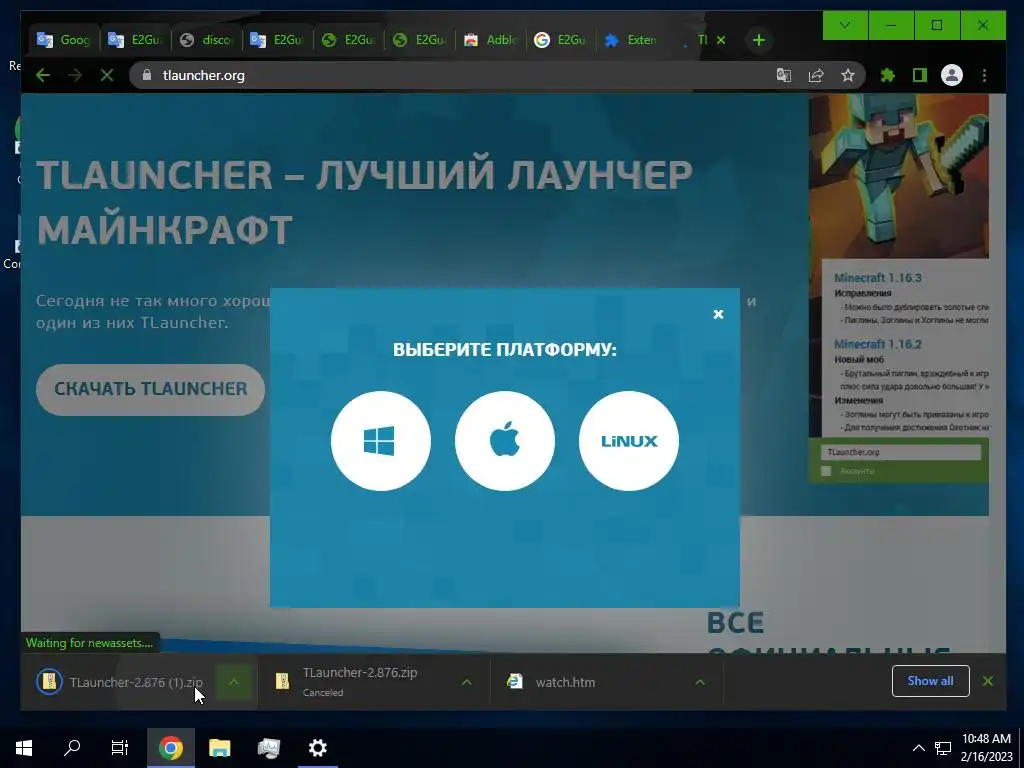Open the Chrome three-dot menu
The image size is (1024, 768).
tap(984, 76)
